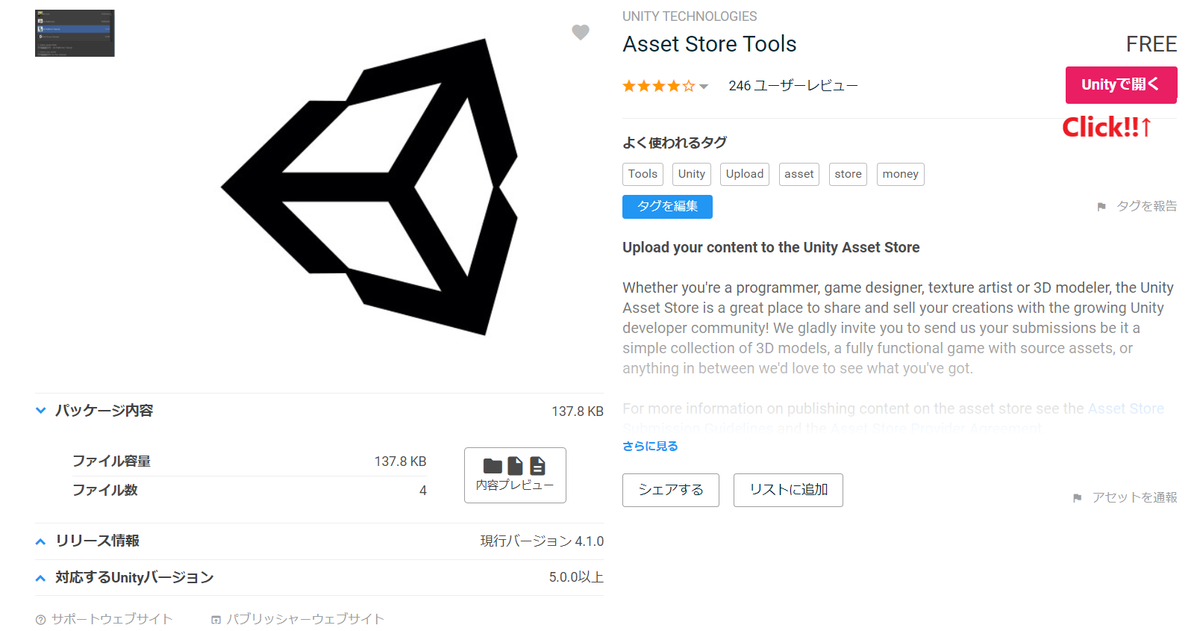
Task: Click the folder icon in 内容プレビュー
Action: (492, 466)
